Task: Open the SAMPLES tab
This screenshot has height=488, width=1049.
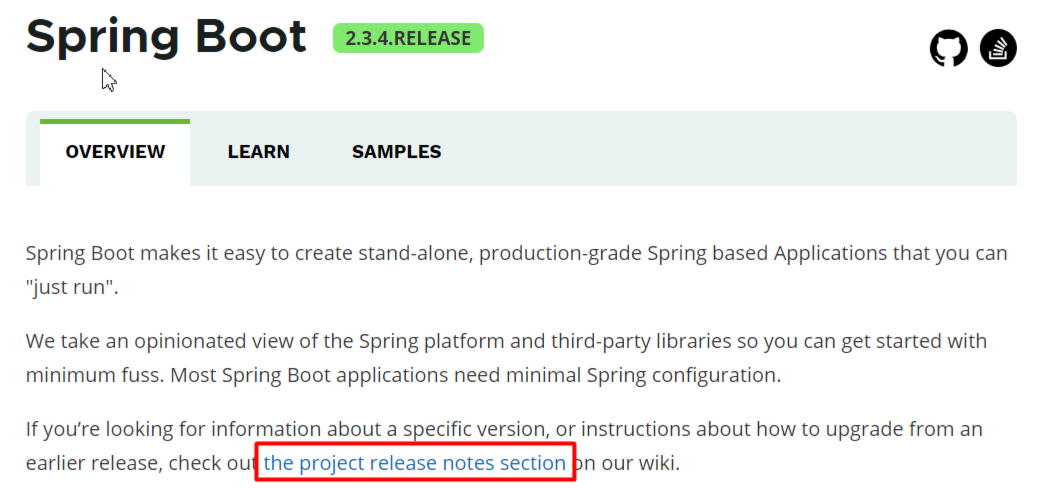Action: (396, 152)
